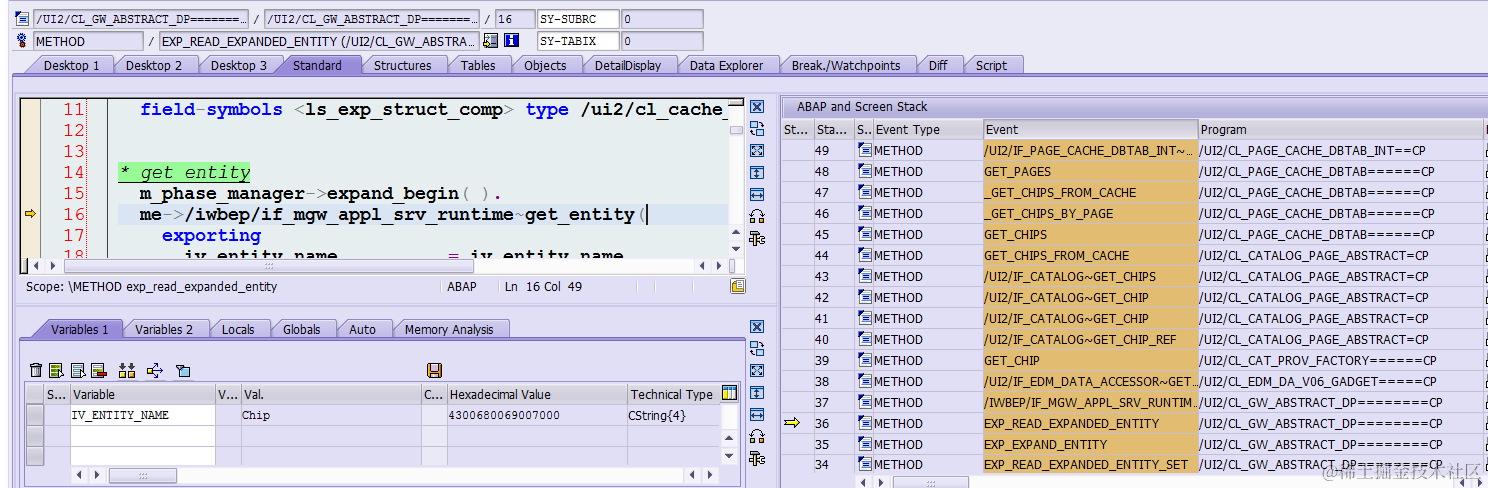
Task: Switch to Variables 2 tab
Action: [x=164, y=329]
